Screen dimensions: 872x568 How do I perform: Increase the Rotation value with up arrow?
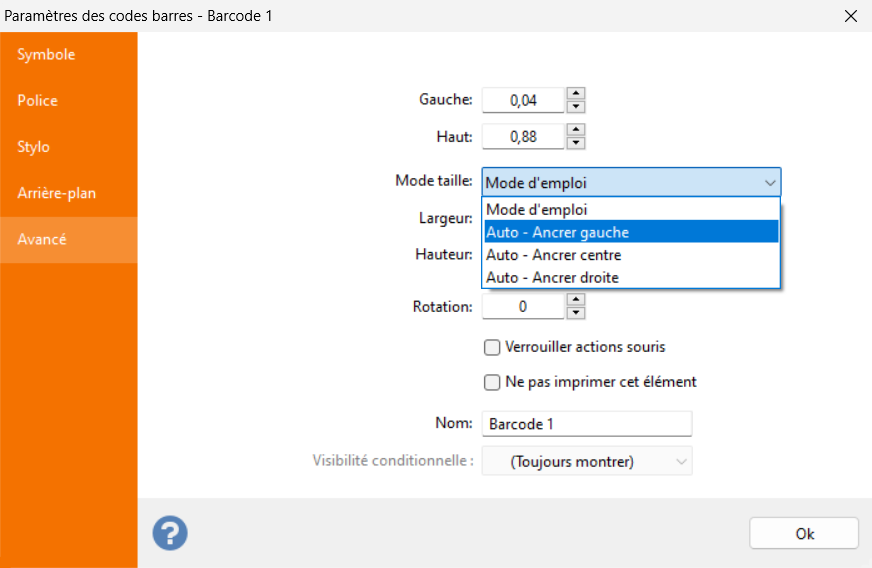(576, 300)
